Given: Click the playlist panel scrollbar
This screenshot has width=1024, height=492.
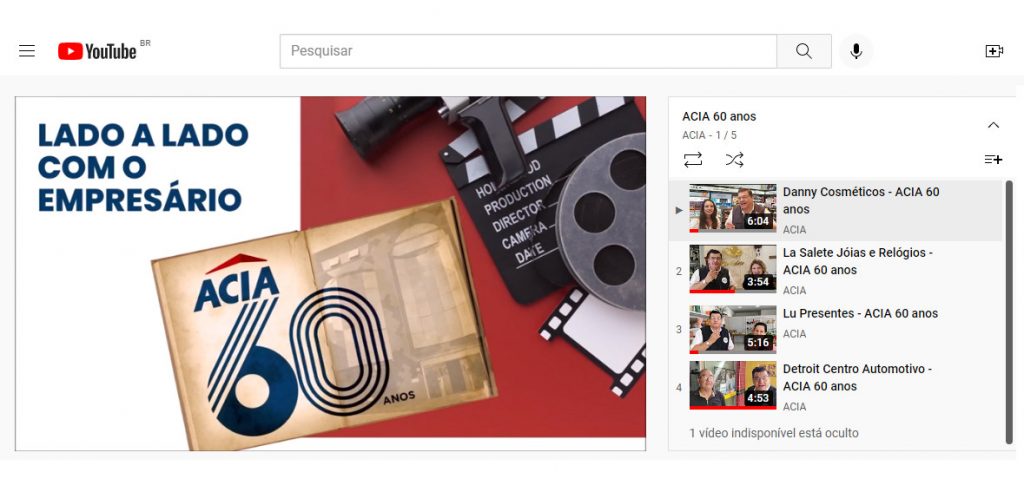Looking at the screenshot, I should tap(1008, 312).
